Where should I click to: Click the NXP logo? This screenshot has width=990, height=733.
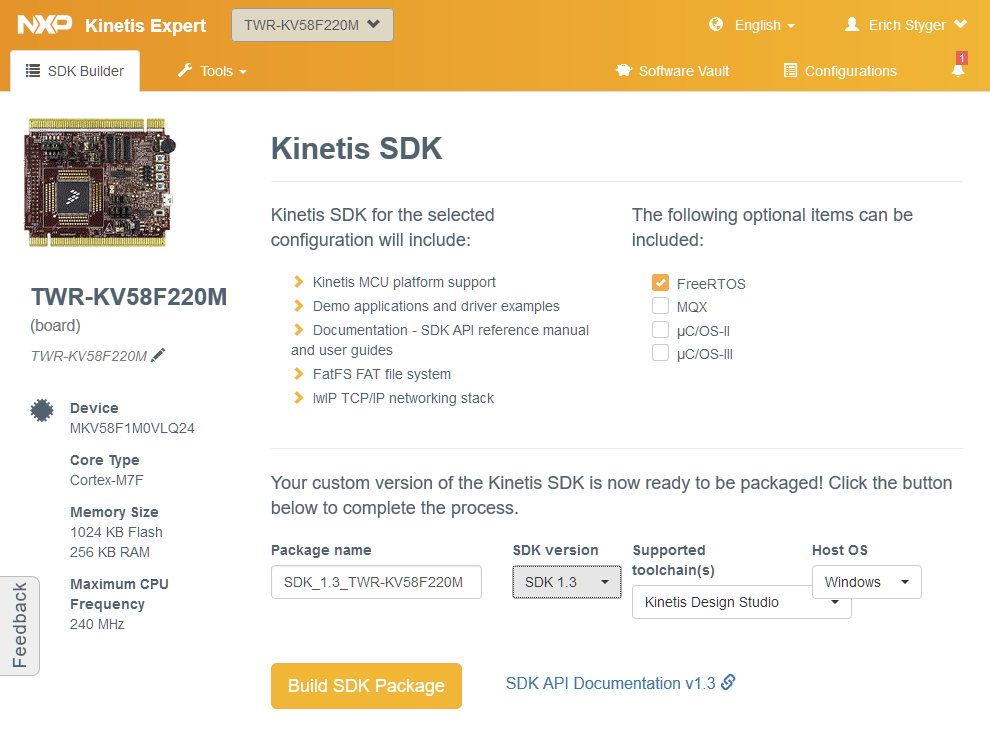[x=44, y=25]
